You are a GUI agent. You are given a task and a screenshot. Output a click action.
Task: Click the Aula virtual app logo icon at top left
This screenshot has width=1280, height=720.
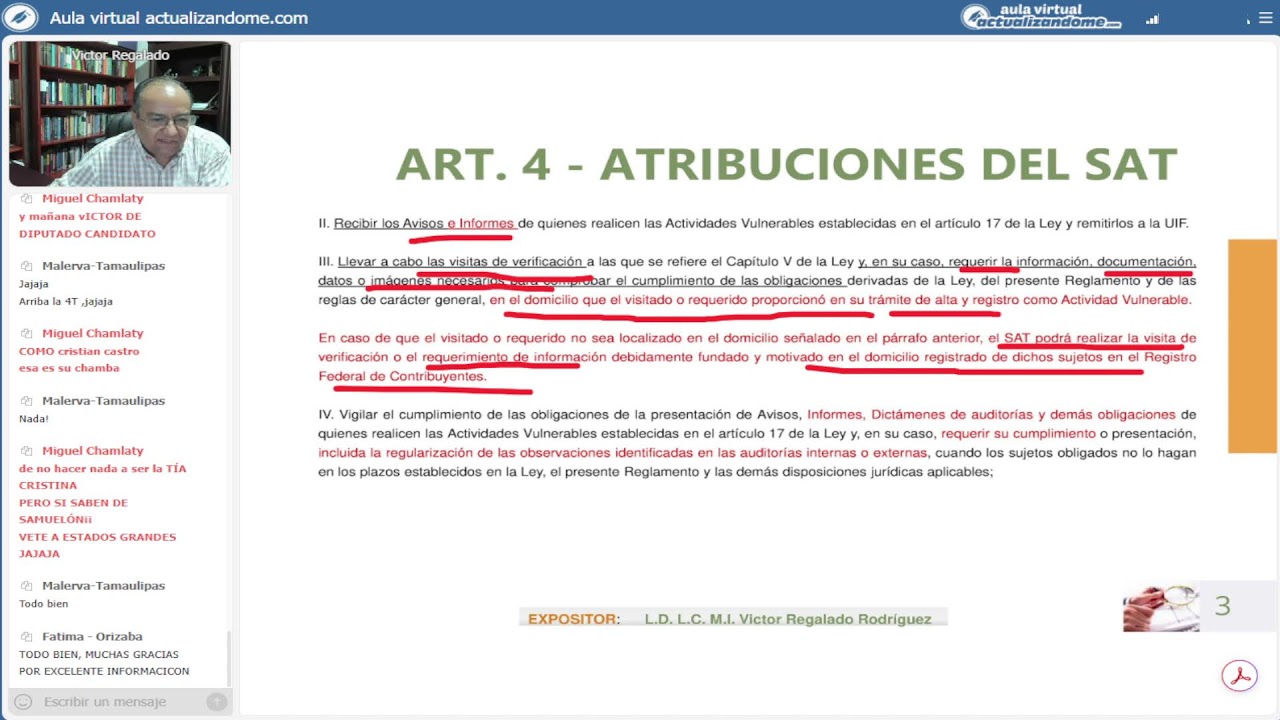coord(20,17)
